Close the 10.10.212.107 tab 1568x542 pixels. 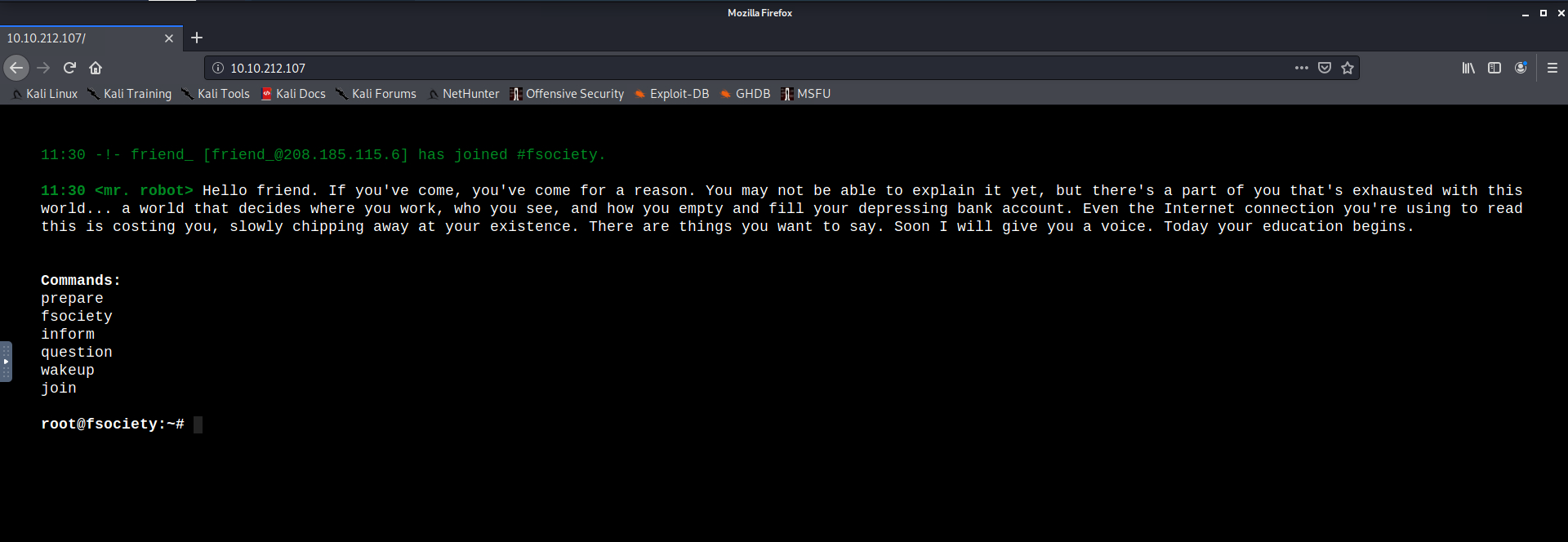click(x=169, y=38)
